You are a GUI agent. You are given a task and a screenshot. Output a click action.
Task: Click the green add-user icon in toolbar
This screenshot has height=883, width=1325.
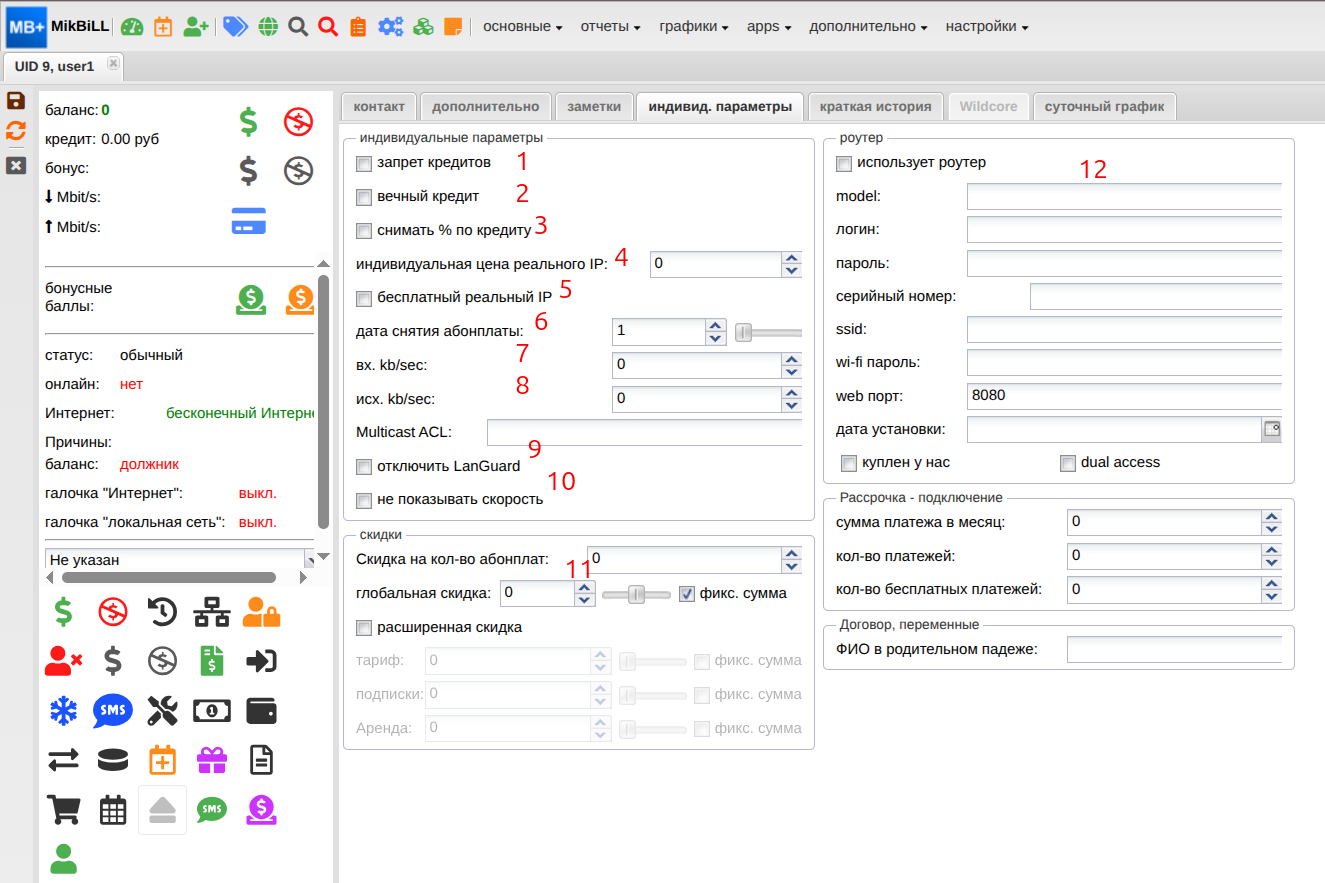(196, 27)
